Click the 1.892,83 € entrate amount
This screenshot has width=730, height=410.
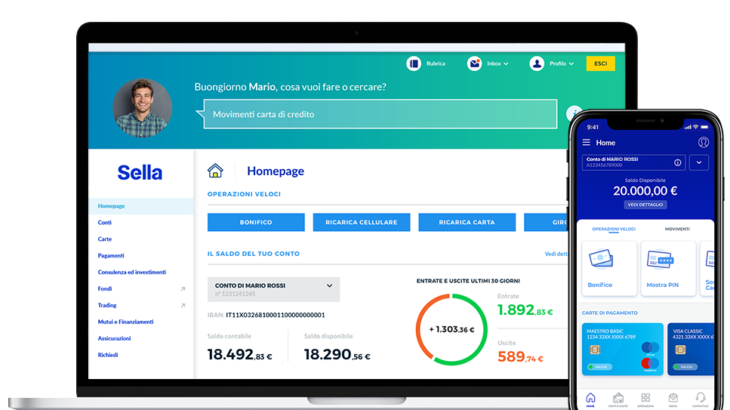tap(525, 310)
